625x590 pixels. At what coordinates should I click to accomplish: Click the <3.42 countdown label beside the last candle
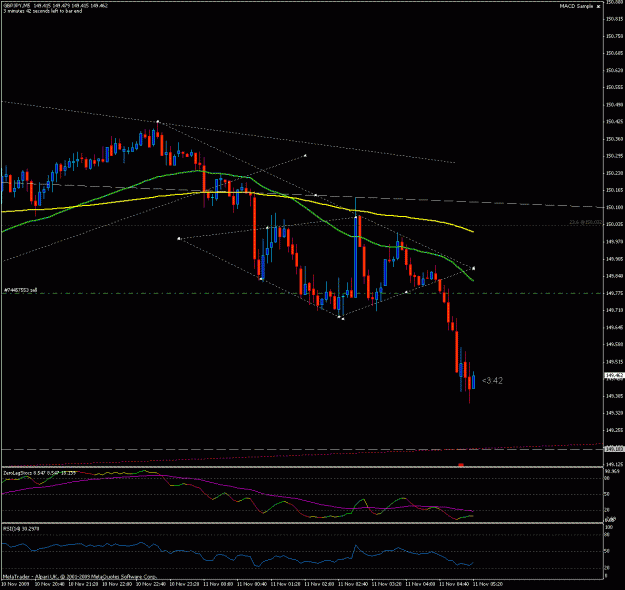coord(492,381)
